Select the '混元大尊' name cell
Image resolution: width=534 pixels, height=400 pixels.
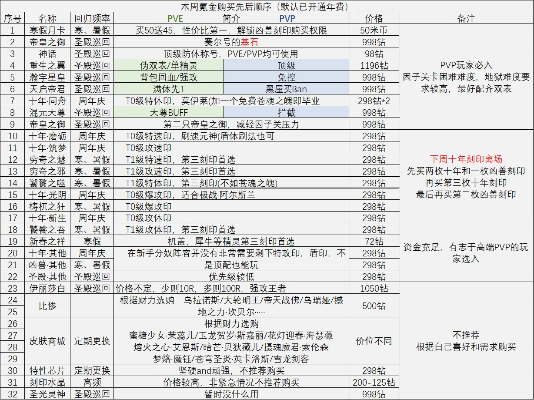tap(47, 112)
